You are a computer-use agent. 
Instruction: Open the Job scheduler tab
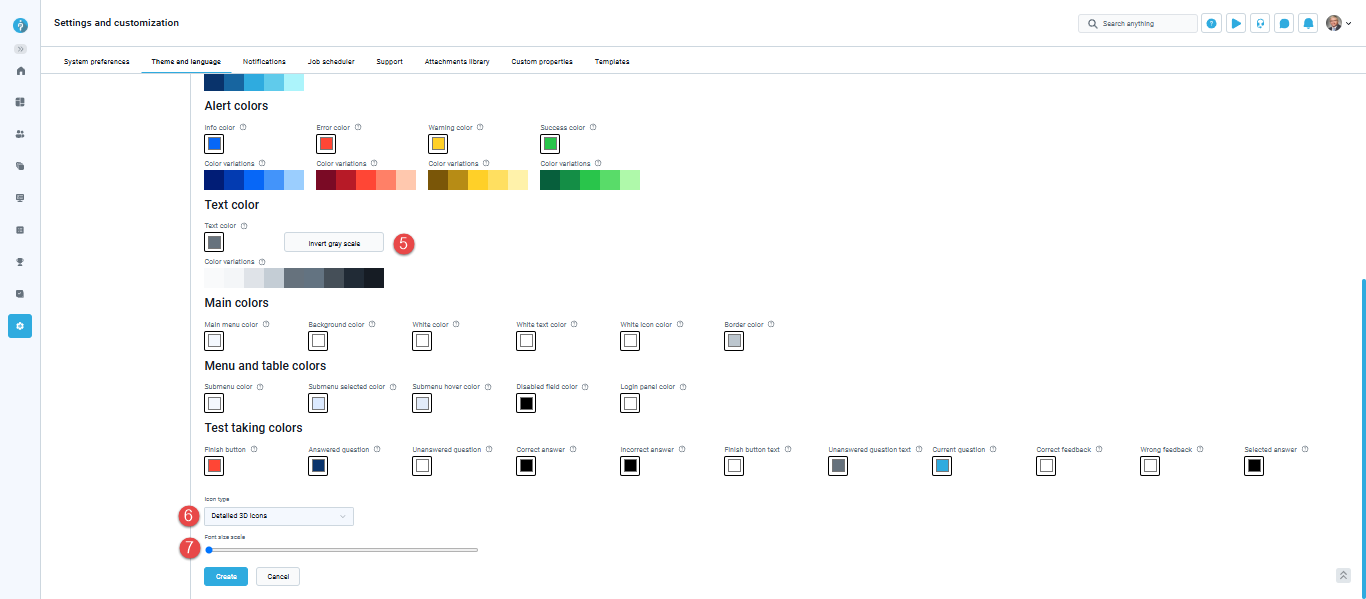pyautogui.click(x=331, y=62)
